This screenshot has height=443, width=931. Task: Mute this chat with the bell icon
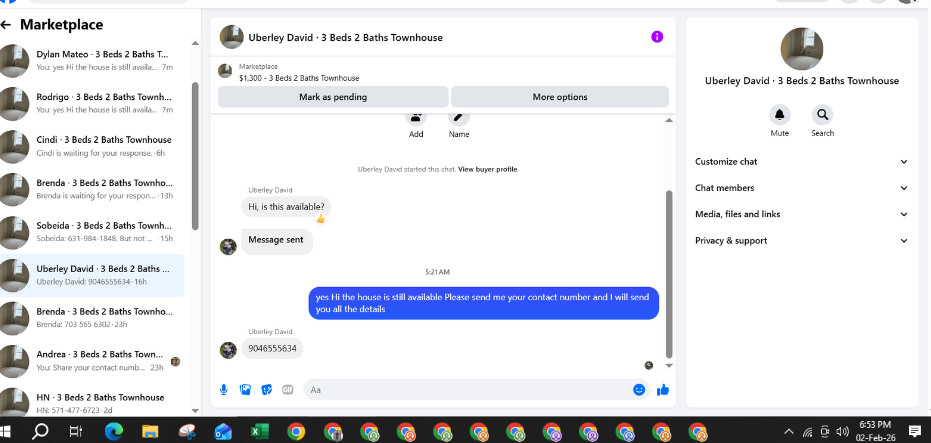[780, 115]
